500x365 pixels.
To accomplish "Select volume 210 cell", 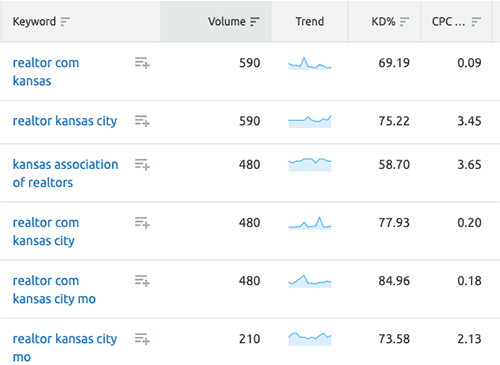I will (249, 339).
